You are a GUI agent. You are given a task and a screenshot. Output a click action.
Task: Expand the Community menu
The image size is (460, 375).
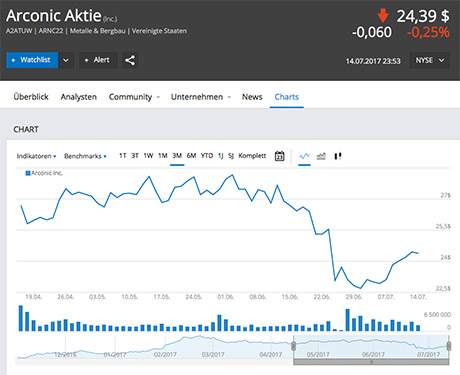(x=134, y=97)
